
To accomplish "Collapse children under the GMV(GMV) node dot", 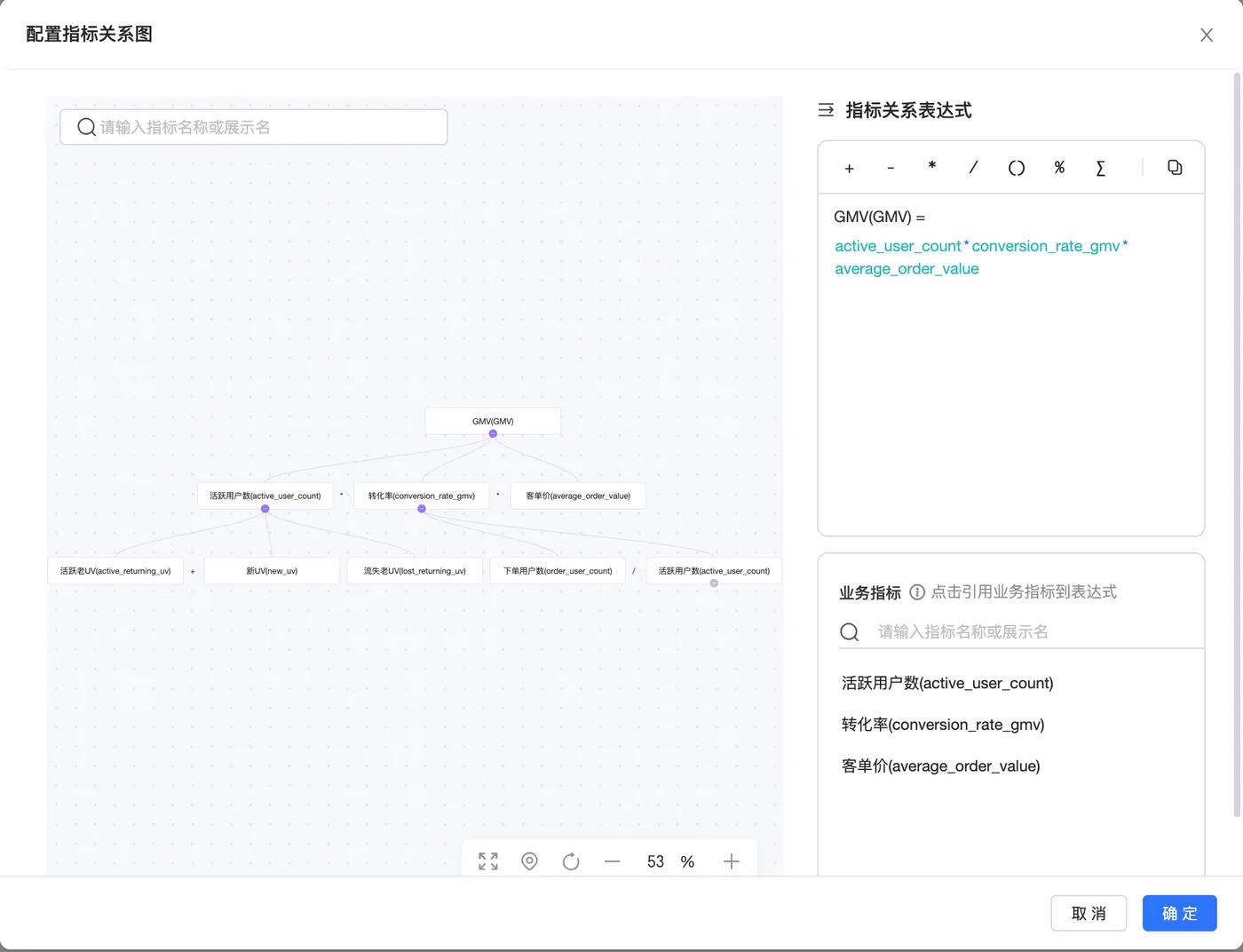I will pyautogui.click(x=493, y=433).
